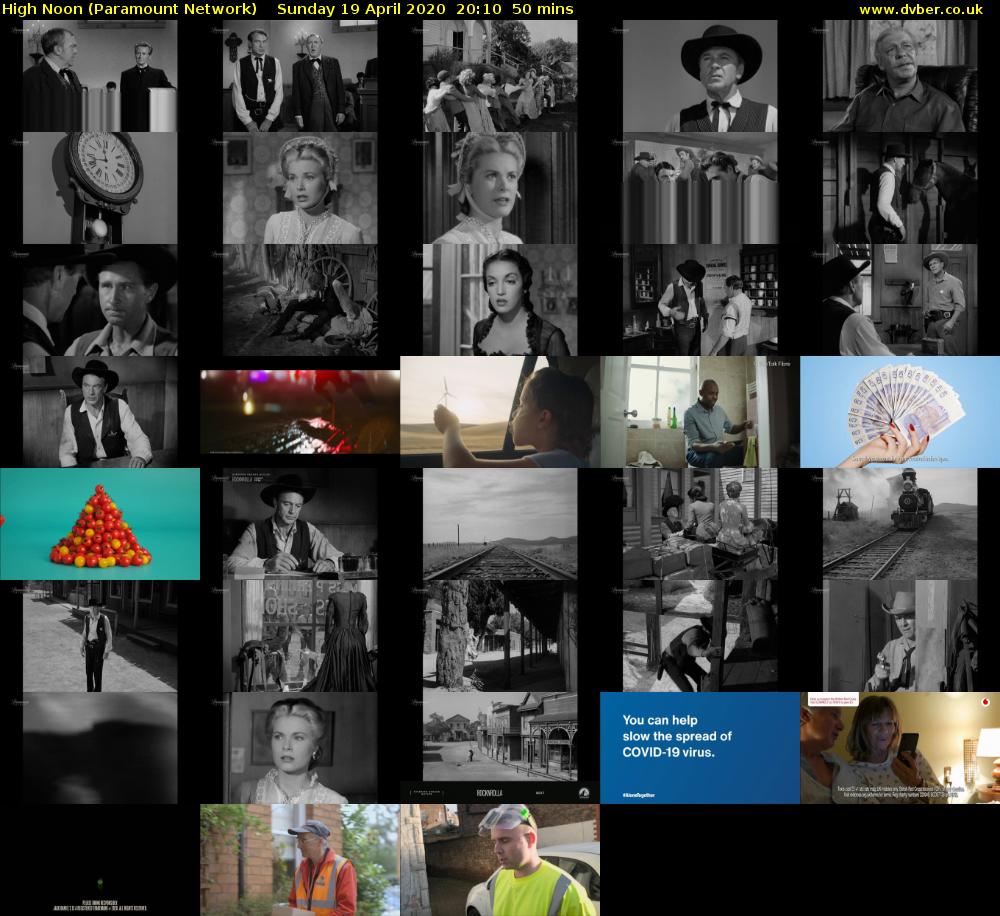Select hand holding fan of banknotes frame
1000x916 pixels.
coord(900,412)
